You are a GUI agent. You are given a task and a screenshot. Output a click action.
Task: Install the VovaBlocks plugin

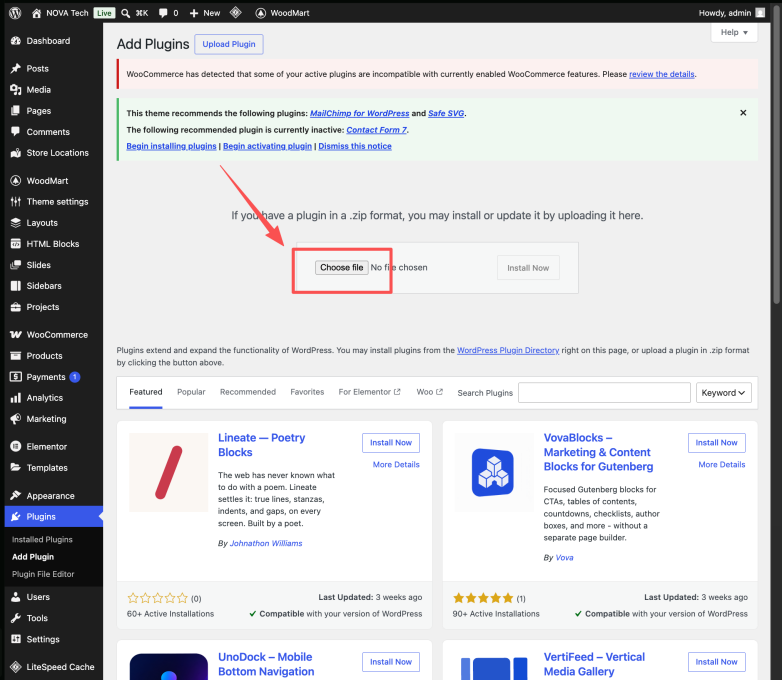pyautogui.click(x=717, y=443)
